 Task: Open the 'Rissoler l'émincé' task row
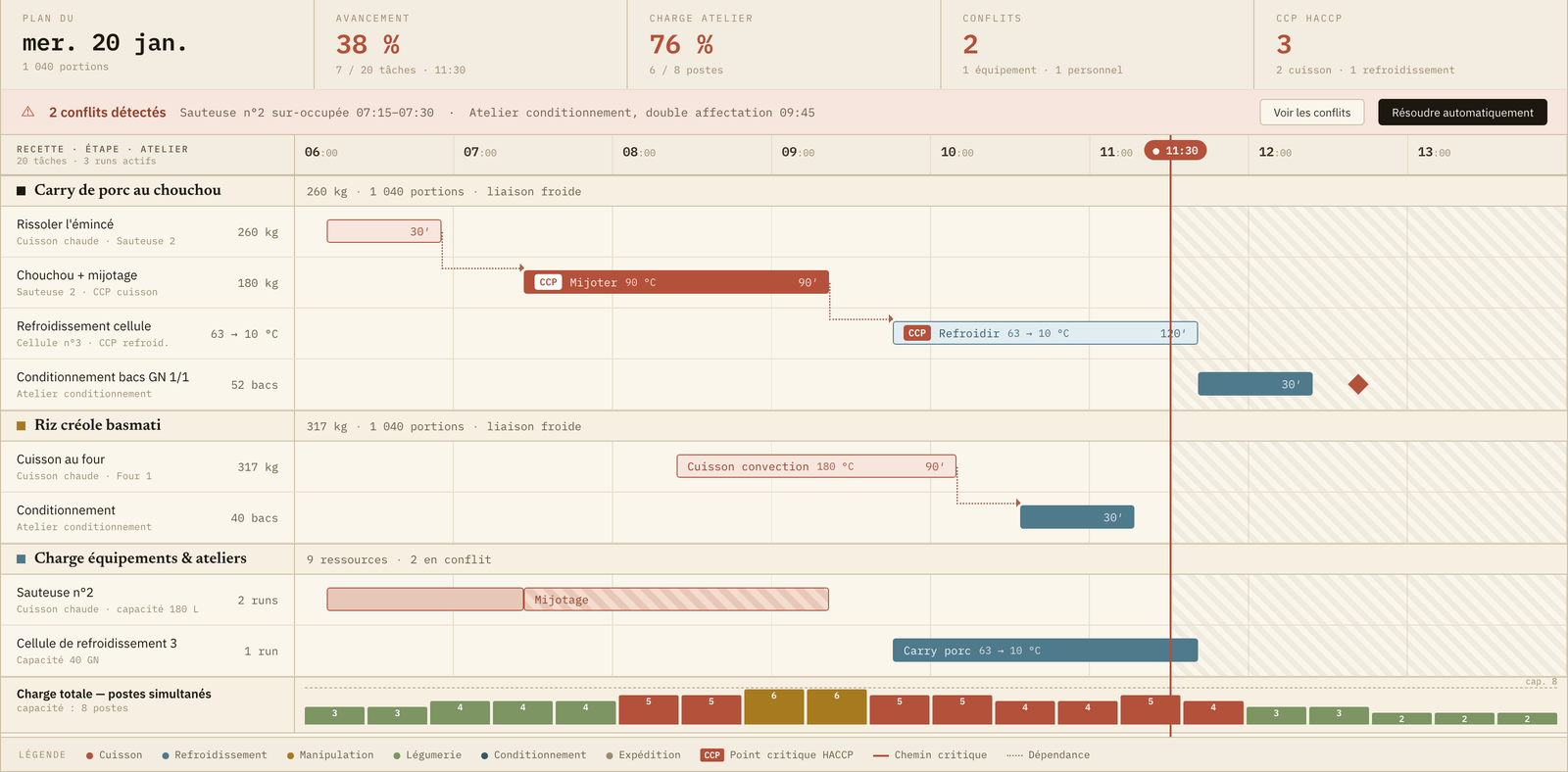[x=147, y=232]
